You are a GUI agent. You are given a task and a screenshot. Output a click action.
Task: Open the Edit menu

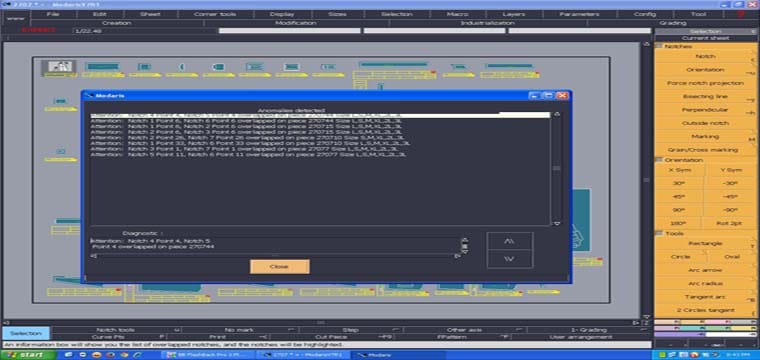[99, 14]
